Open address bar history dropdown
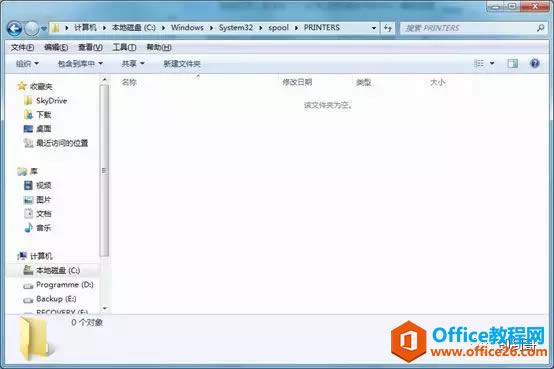The height and width of the screenshot is (369, 554). 374,28
